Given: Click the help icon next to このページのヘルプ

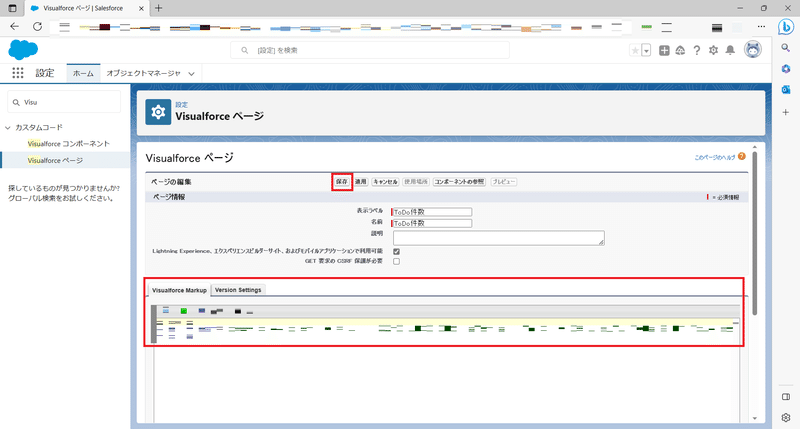Looking at the screenshot, I should click(742, 157).
